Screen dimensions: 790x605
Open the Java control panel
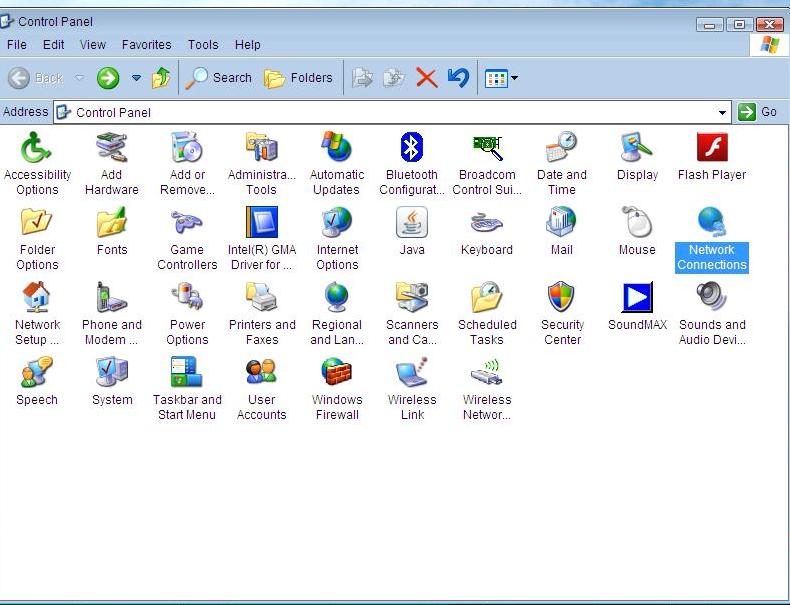(412, 231)
